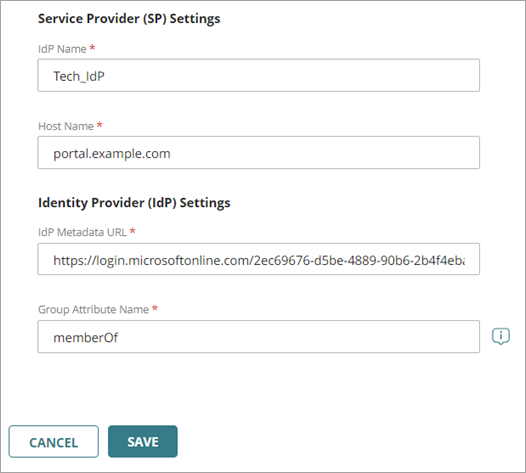Click the portal.example.com text value
Screen dimensions: 526x473
[112, 154]
